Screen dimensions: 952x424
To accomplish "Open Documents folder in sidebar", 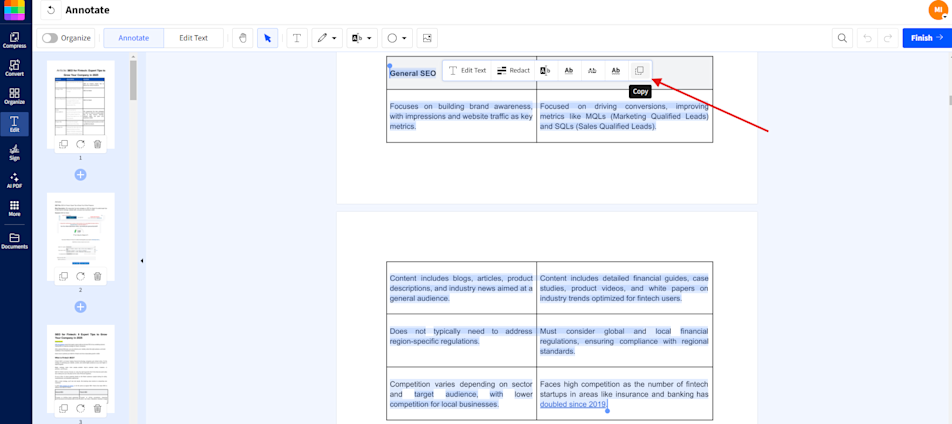I will click(x=14, y=241).
